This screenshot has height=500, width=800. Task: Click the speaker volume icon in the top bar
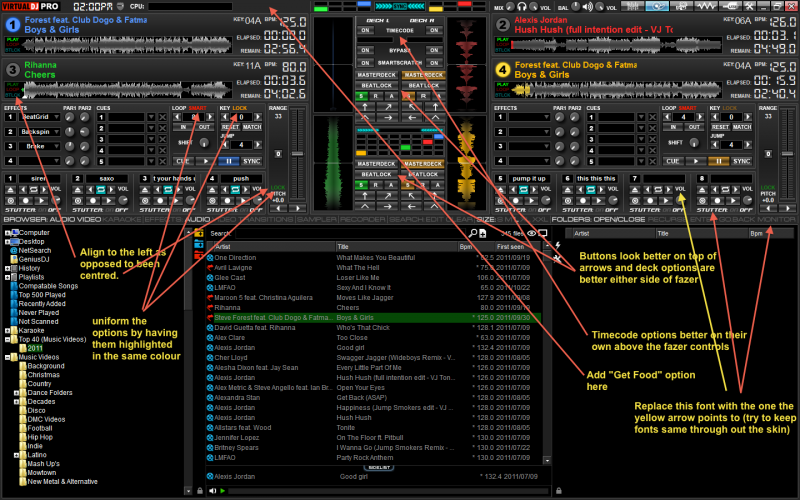[588, 7]
